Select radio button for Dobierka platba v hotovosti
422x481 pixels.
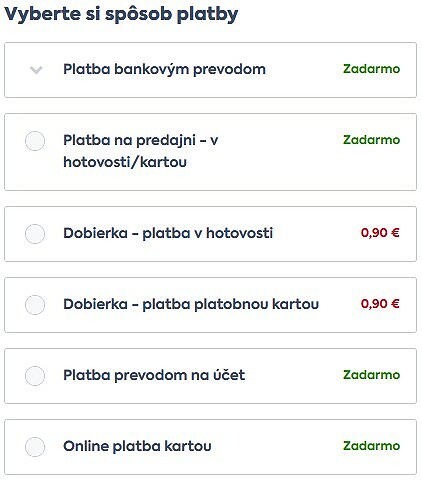[35, 234]
